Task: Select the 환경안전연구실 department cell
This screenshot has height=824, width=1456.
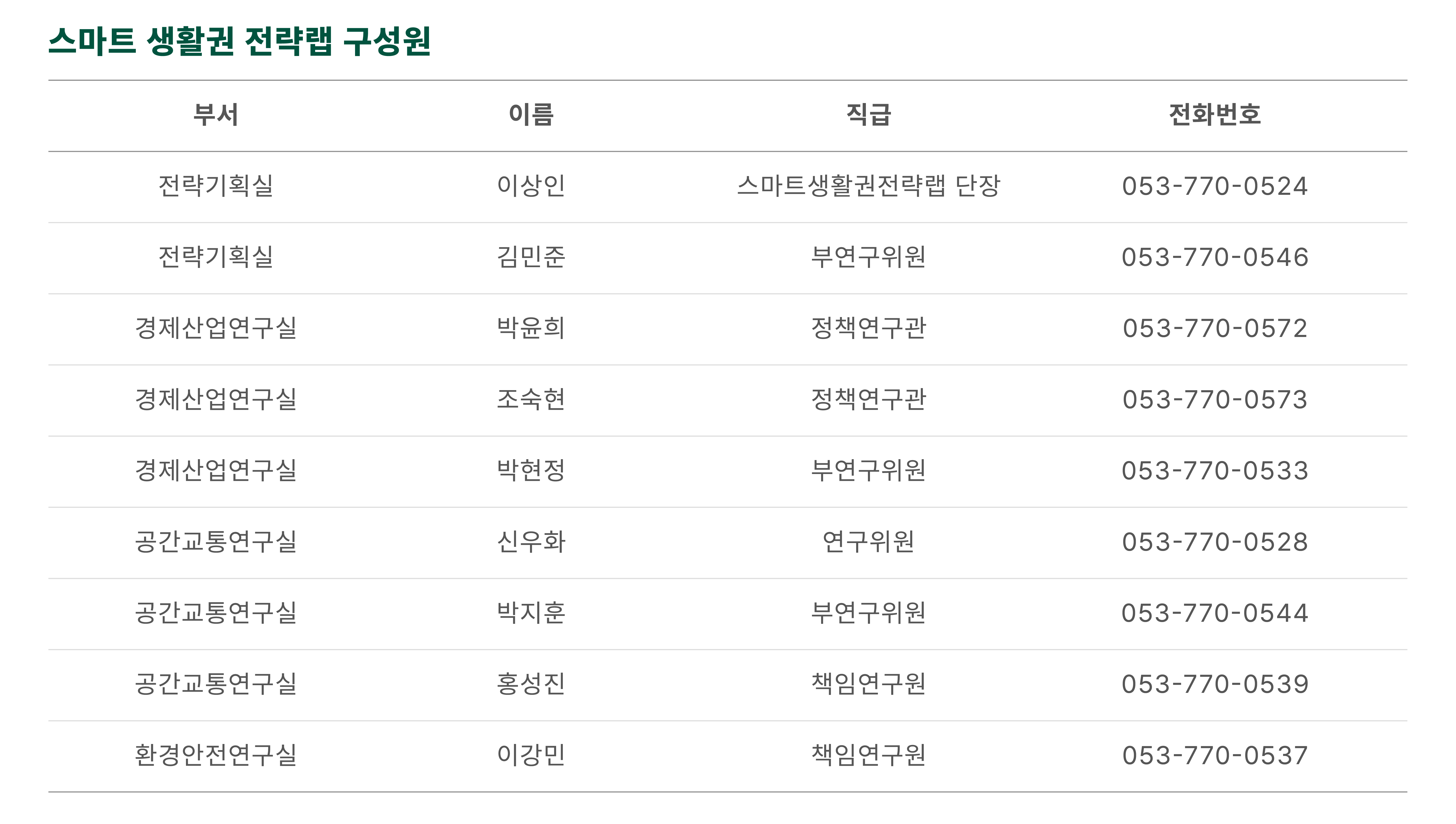Action: pyautogui.click(x=216, y=755)
